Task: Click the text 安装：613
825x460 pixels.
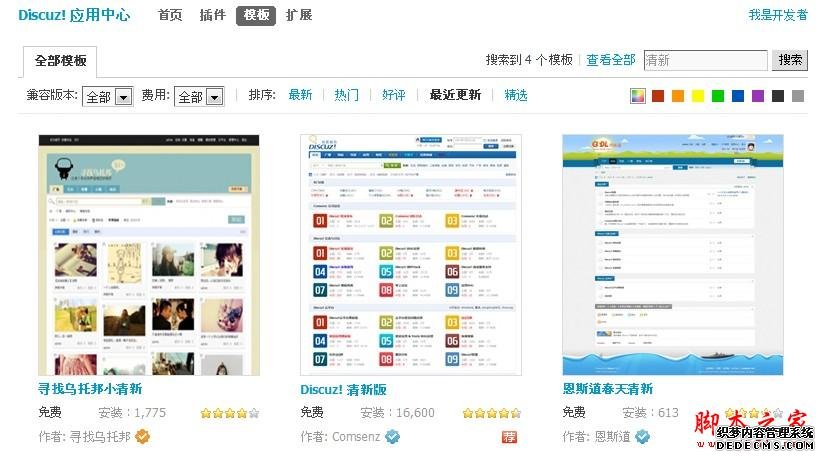Action: tap(650, 413)
